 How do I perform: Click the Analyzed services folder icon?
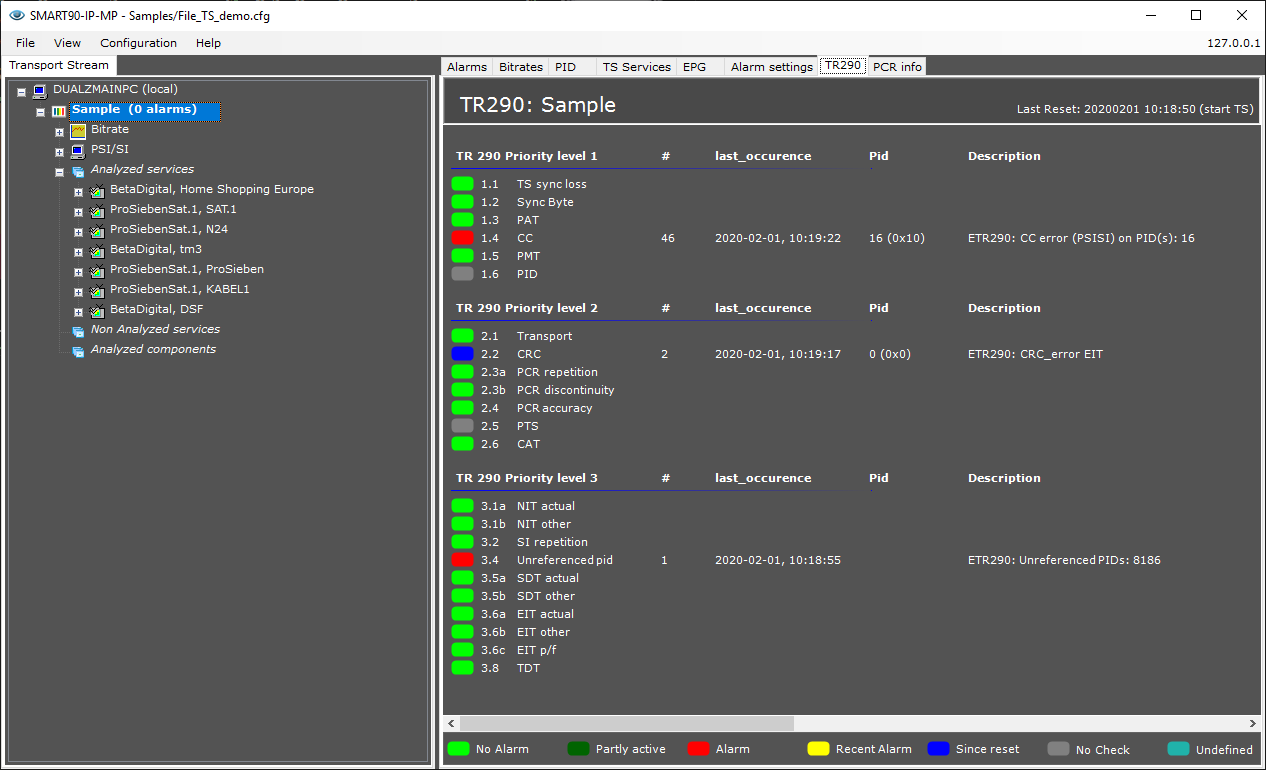pyautogui.click(x=78, y=171)
